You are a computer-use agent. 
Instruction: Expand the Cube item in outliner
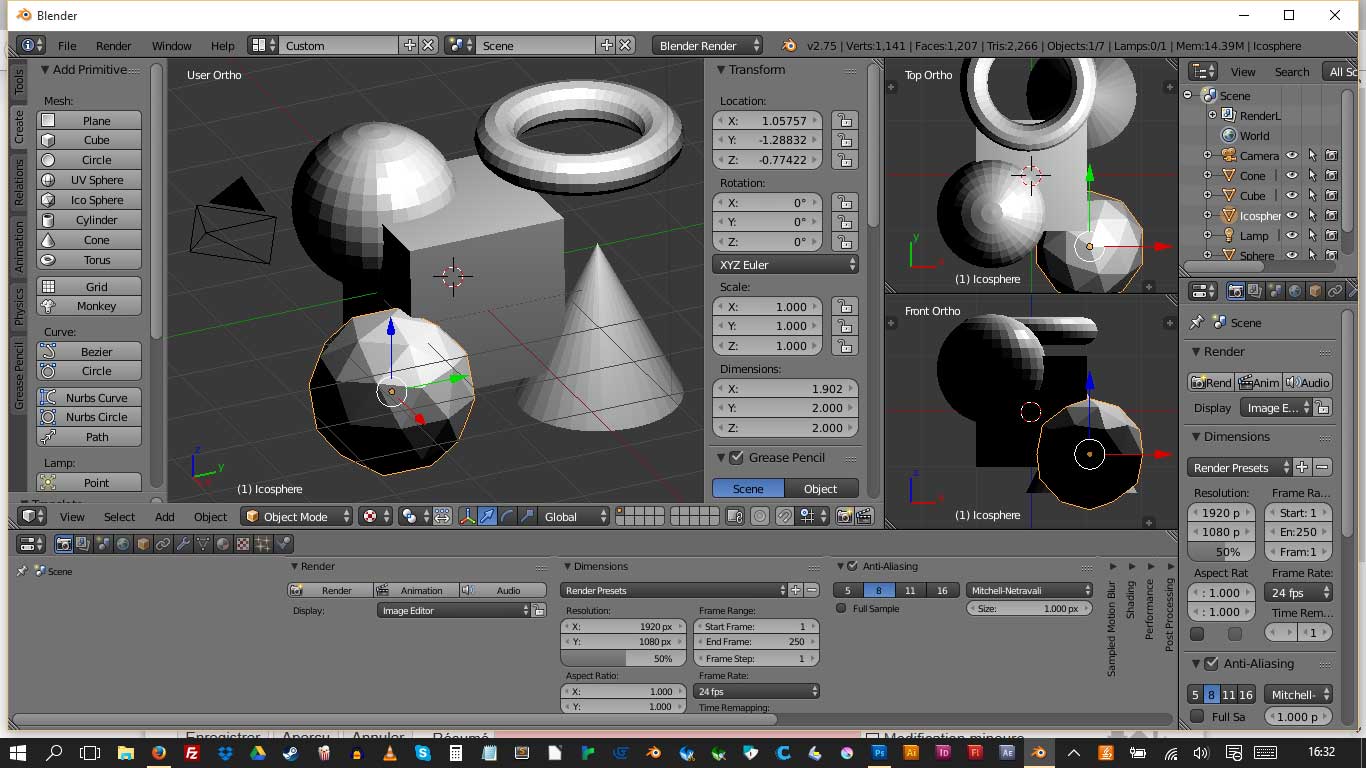click(1207, 195)
